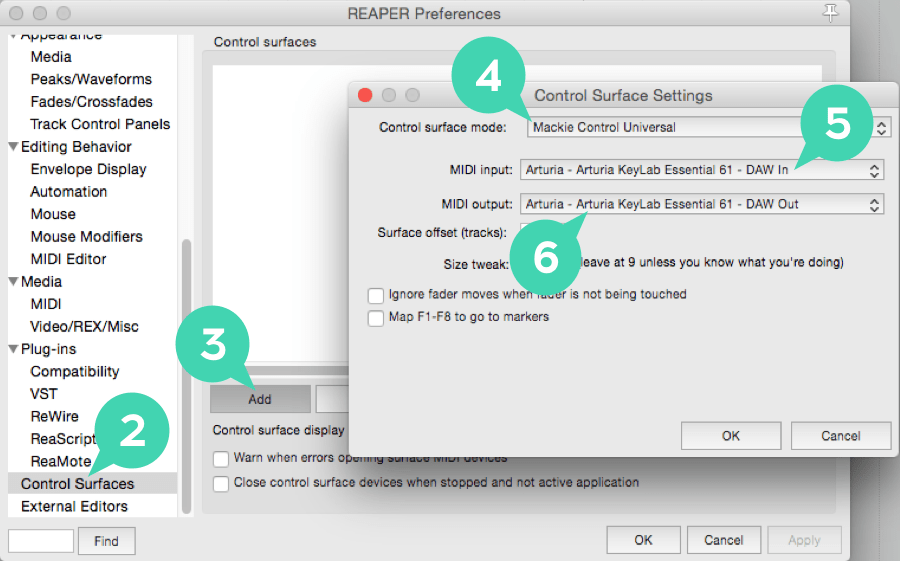
Task: Select Track Control Panels page
Action: click(x=100, y=124)
